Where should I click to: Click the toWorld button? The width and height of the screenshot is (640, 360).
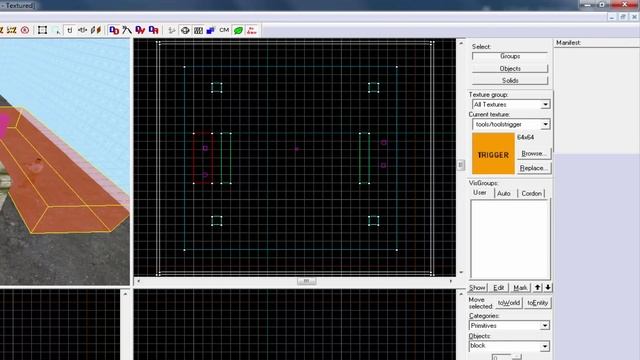point(509,303)
